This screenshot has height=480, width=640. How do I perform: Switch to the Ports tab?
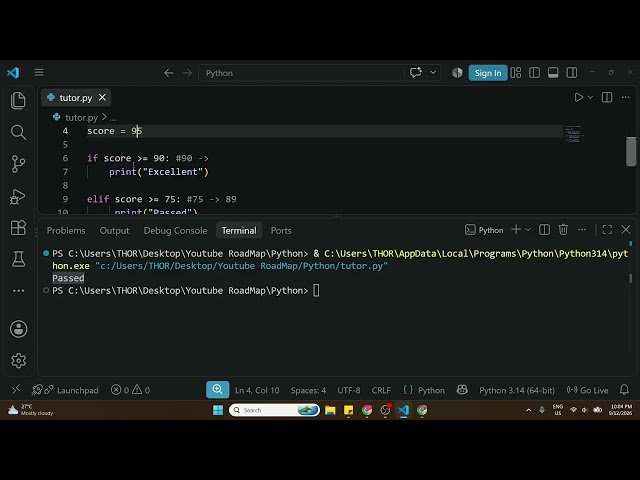[x=281, y=231]
